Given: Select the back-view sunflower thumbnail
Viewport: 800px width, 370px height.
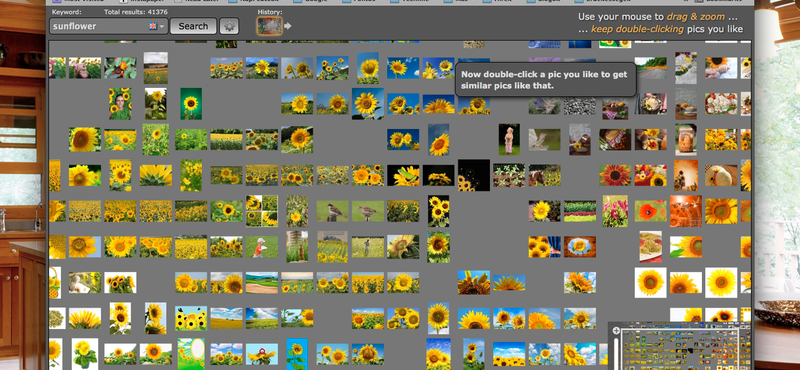Looking at the screenshot, I should (x=156, y=175).
